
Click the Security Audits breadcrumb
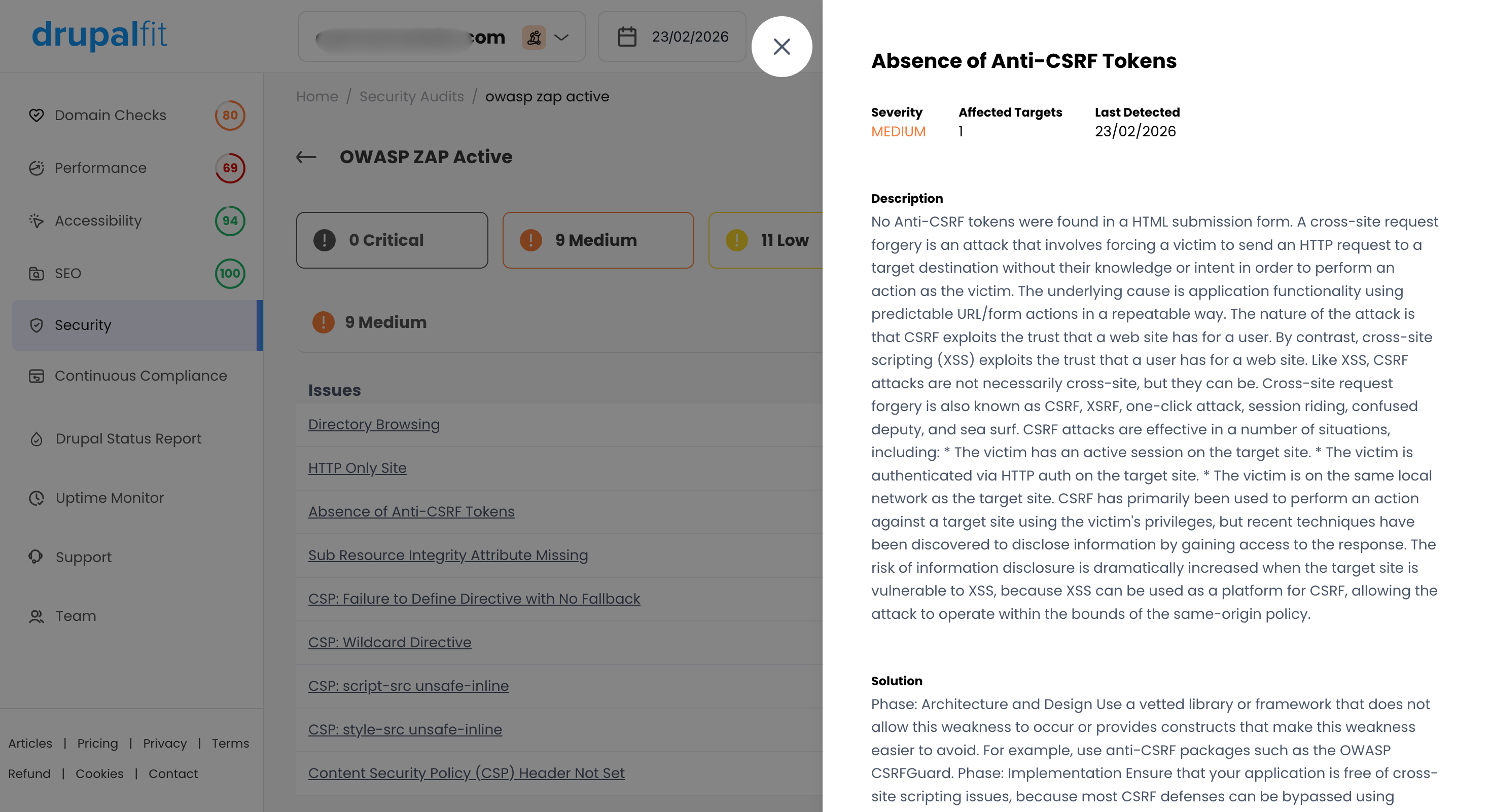click(411, 97)
